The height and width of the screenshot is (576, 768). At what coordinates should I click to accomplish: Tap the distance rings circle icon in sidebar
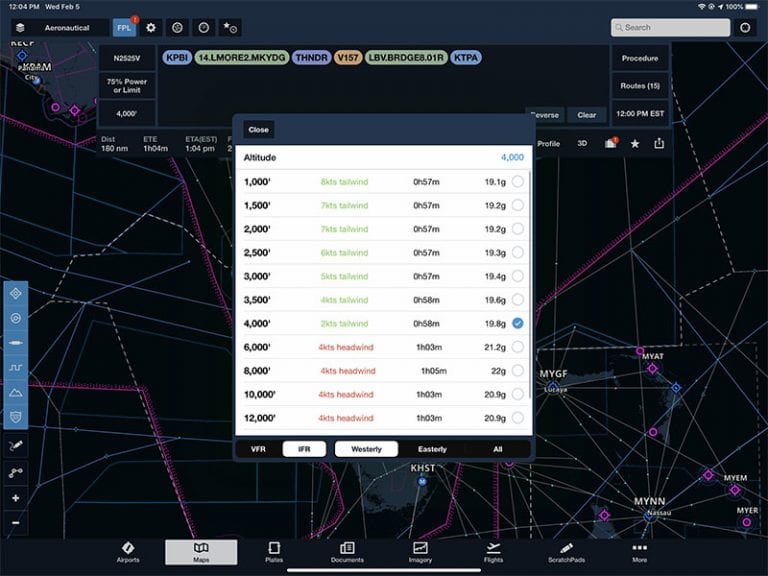(x=16, y=318)
